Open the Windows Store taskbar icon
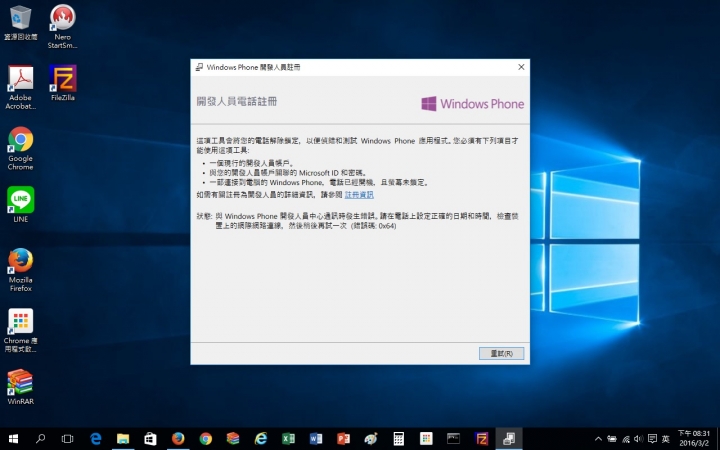This screenshot has width=720, height=450. tap(150, 439)
